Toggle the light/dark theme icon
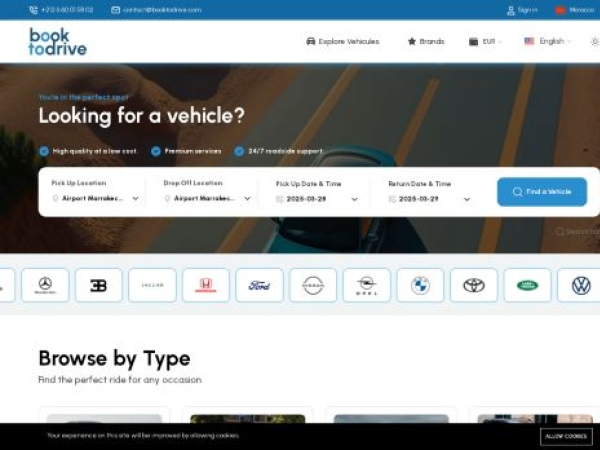 pos(595,41)
